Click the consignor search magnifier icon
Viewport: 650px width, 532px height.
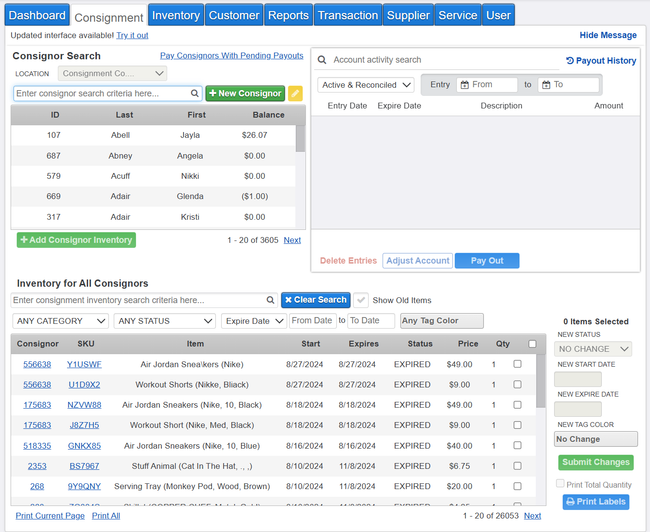194,93
